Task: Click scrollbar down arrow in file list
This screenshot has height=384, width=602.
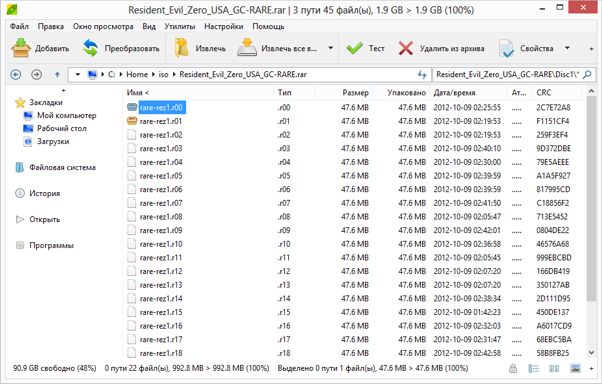Action: tap(591, 353)
